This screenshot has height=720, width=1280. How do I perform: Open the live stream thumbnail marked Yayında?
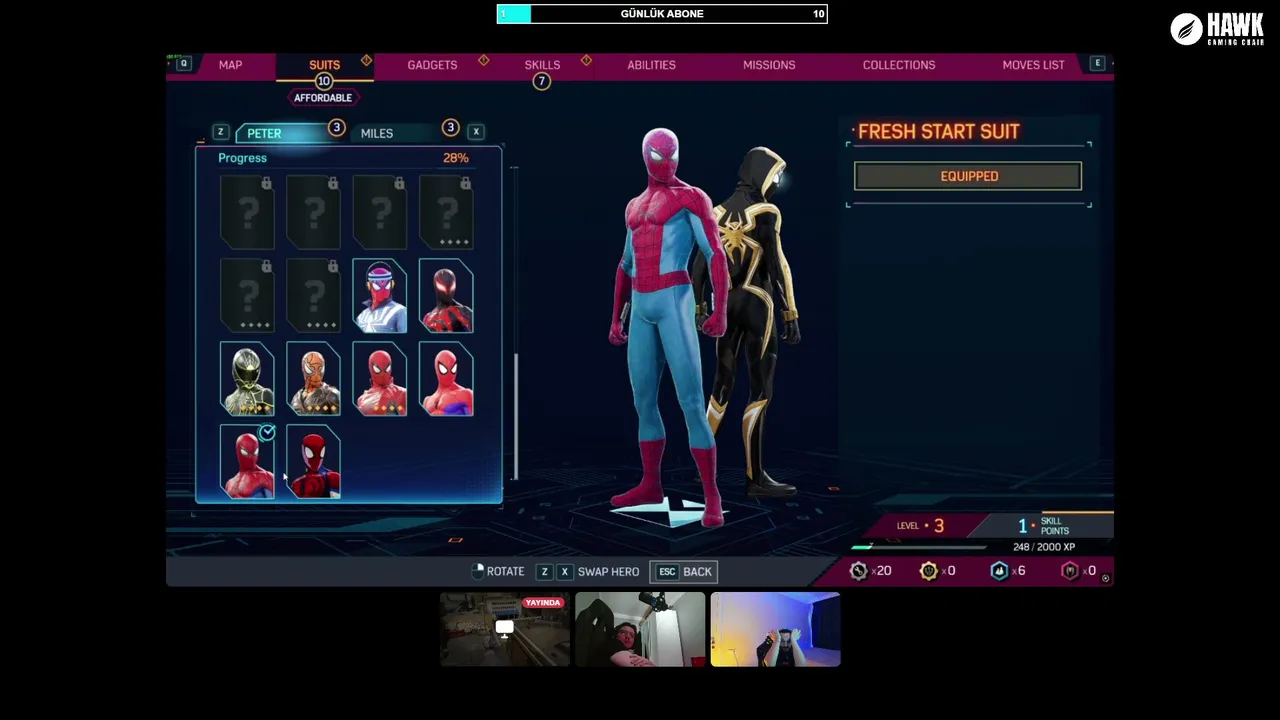[x=505, y=629]
